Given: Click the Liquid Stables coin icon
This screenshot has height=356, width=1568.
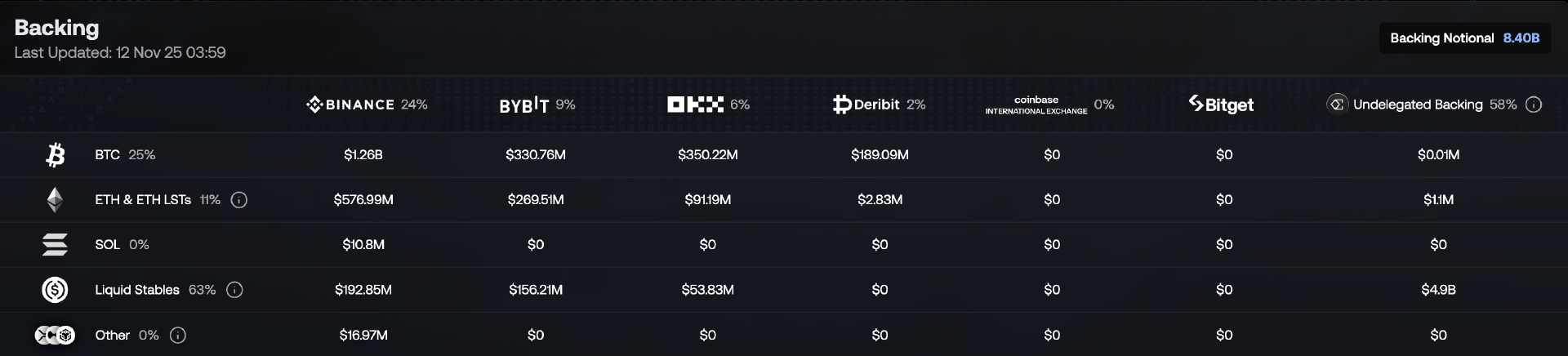Looking at the screenshot, I should point(55,290).
